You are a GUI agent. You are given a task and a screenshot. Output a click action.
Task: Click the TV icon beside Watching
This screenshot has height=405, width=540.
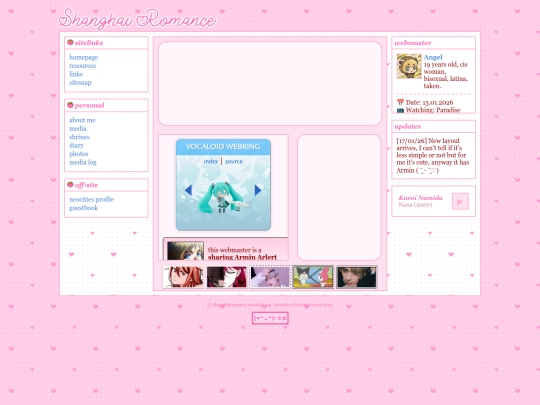click(400, 110)
